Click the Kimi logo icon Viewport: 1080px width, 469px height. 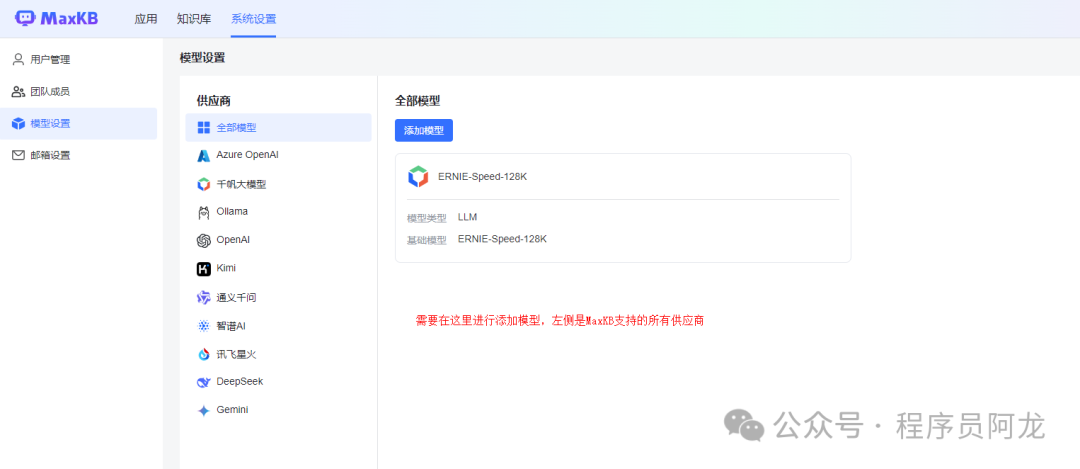(x=204, y=269)
